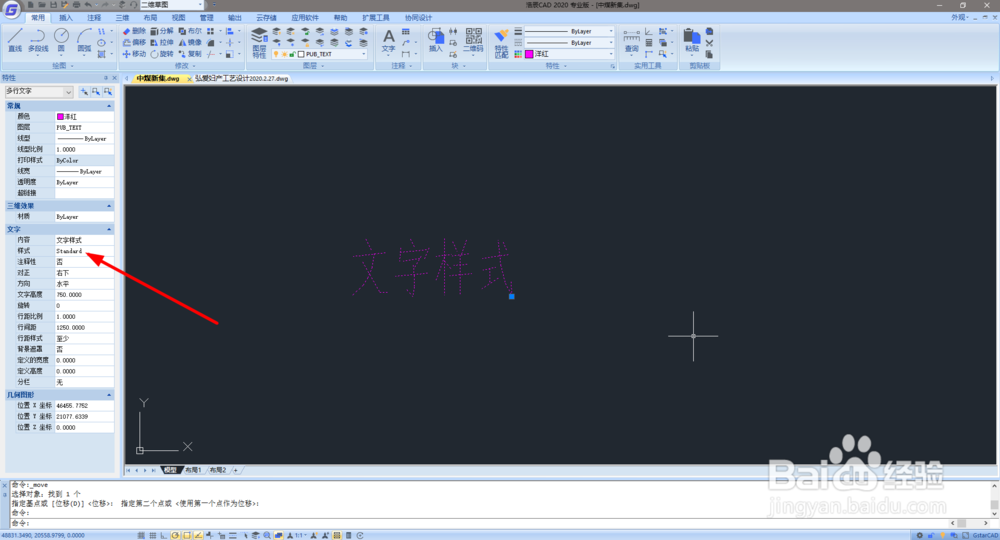The height and width of the screenshot is (540, 1000).
Task: Click the QR code (二维码) tool
Action: coord(473,40)
